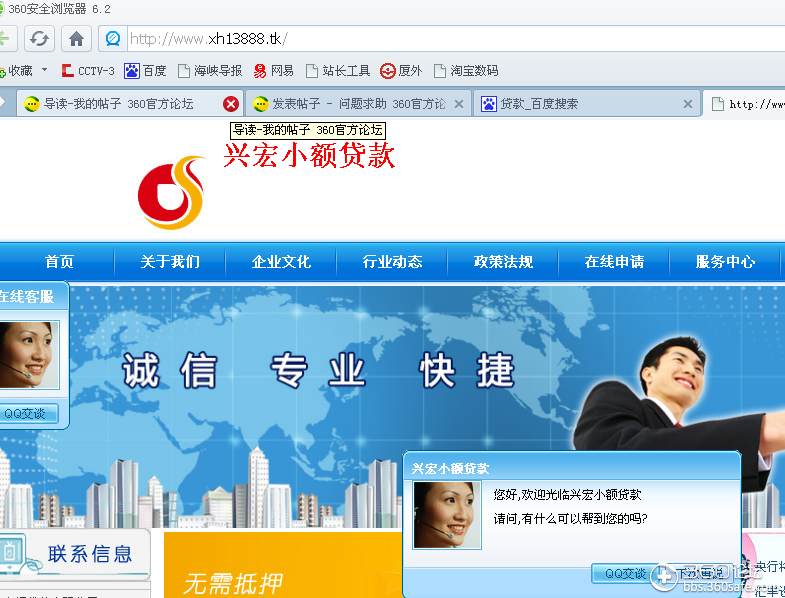Close the 贷款_百度搜索 tab
This screenshot has width=785, height=598.
(x=688, y=104)
